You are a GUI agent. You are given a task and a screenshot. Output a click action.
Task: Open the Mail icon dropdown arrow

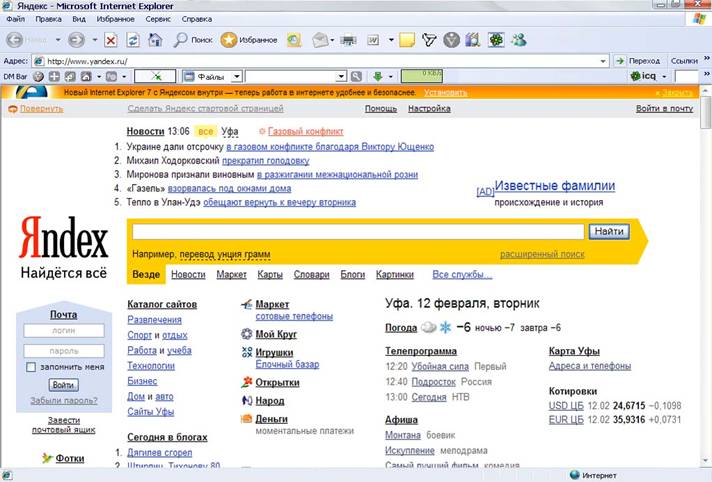(332, 40)
